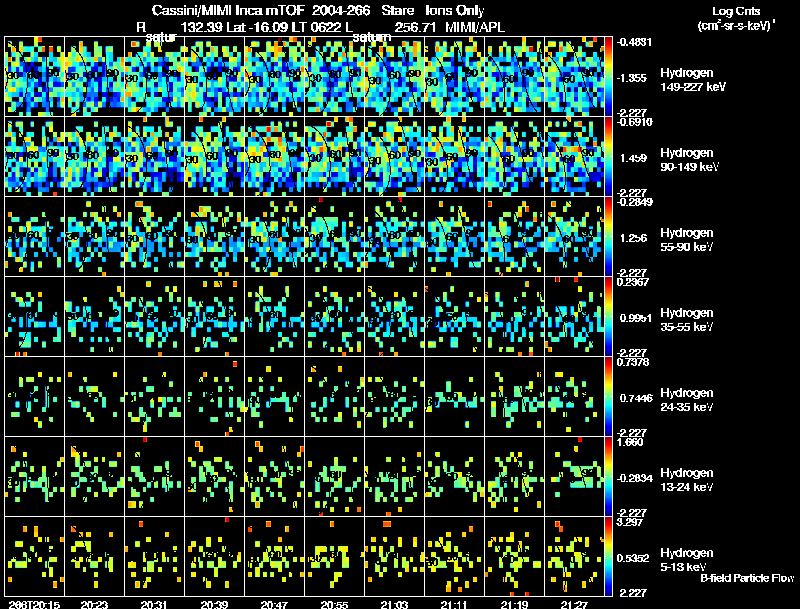This screenshot has height=609, width=800.
Task: Click the colorbar midpoint value -0.2834
Action: pyautogui.click(x=635, y=478)
